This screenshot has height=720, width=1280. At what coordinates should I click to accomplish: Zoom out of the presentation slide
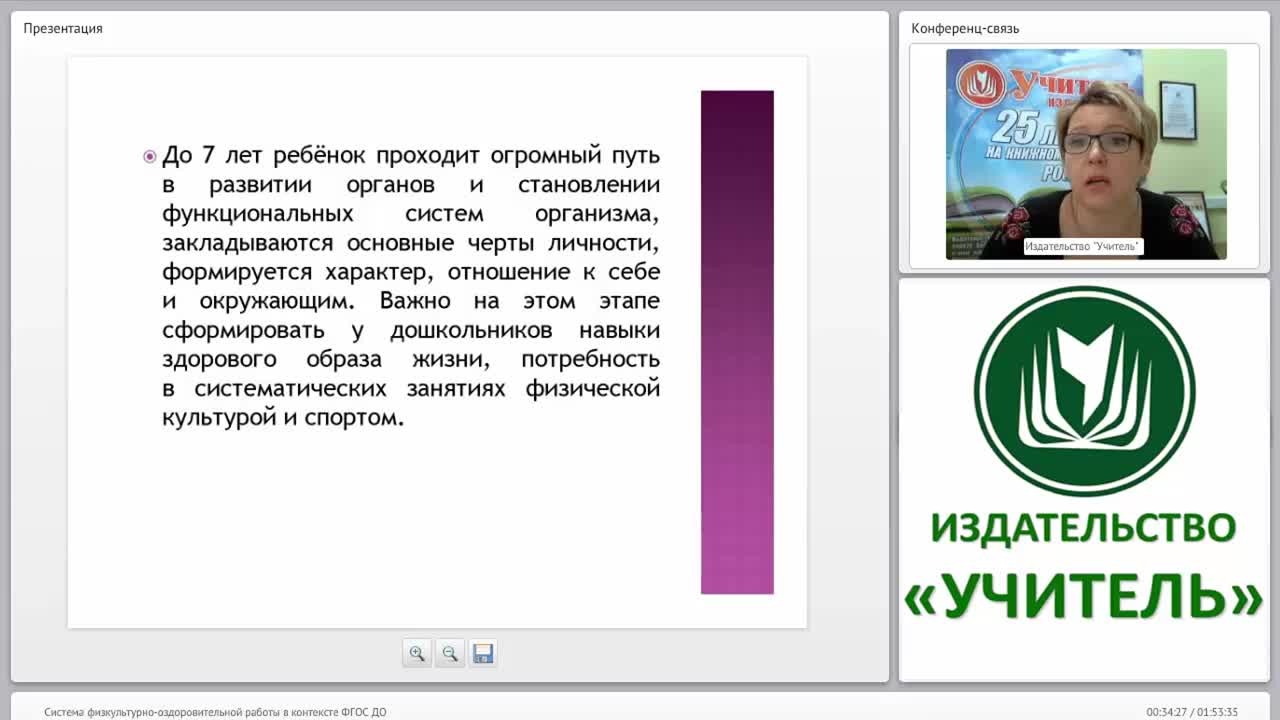[450, 653]
